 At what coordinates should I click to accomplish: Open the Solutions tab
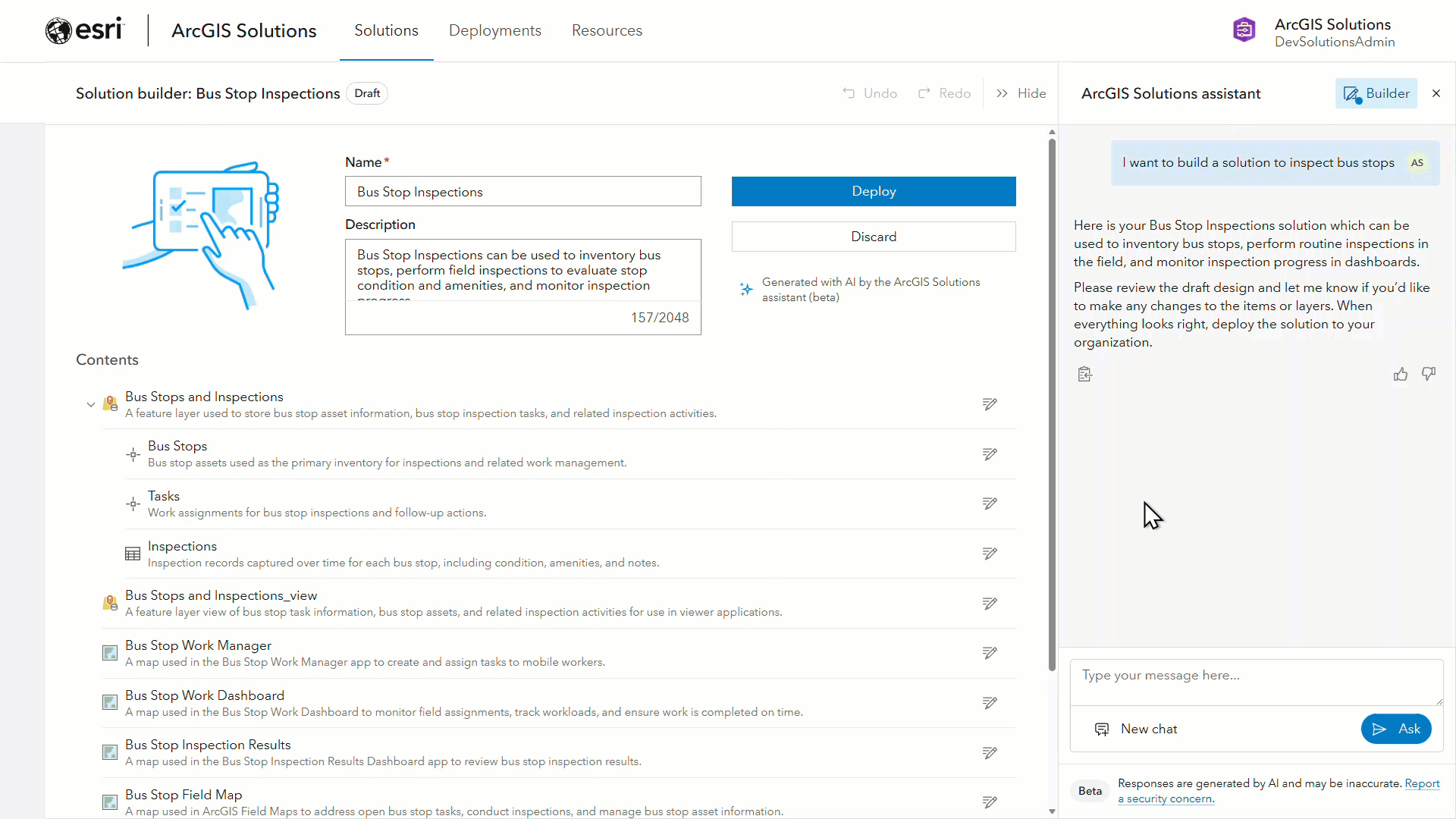click(387, 30)
